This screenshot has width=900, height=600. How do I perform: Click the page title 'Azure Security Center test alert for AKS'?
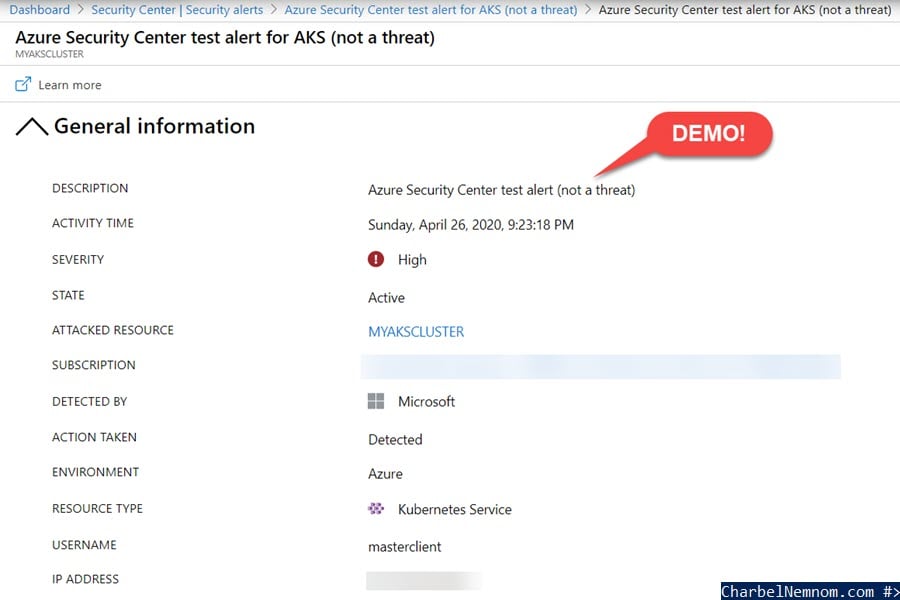click(170, 37)
